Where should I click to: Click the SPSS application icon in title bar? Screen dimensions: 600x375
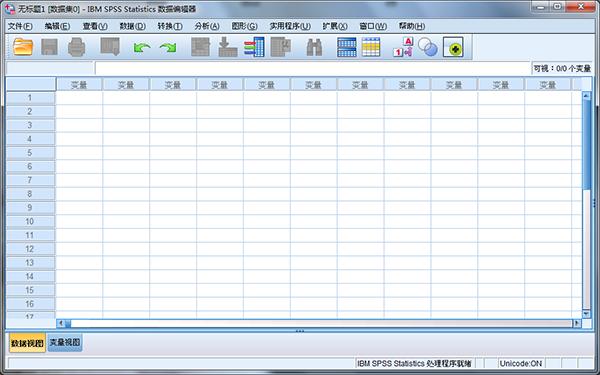tap(10, 8)
